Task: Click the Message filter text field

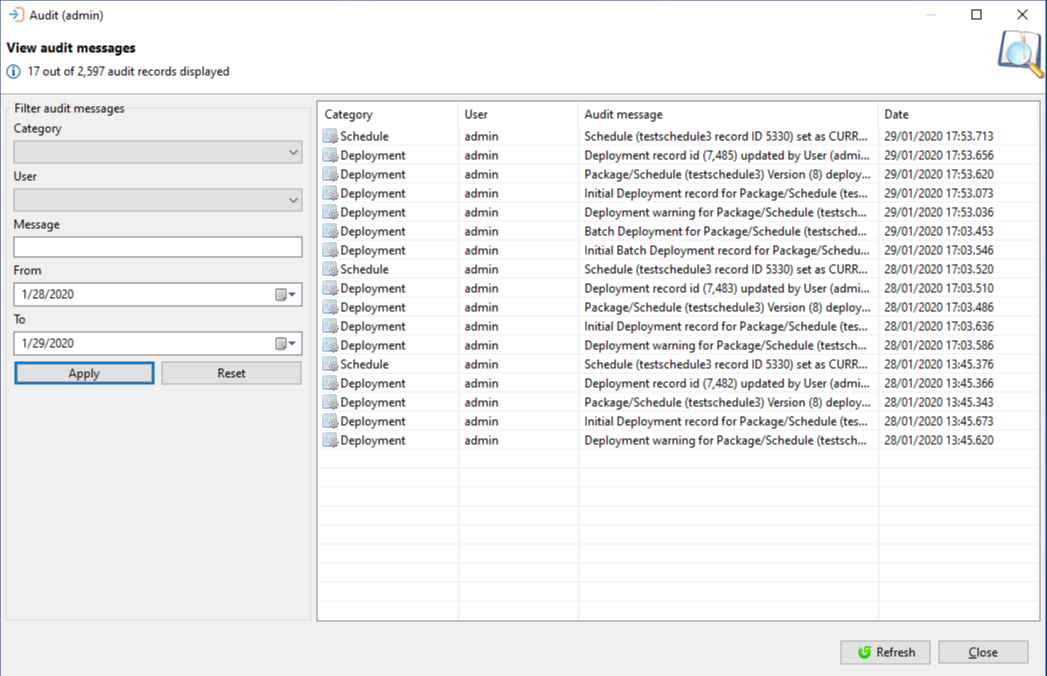Action: [x=158, y=247]
